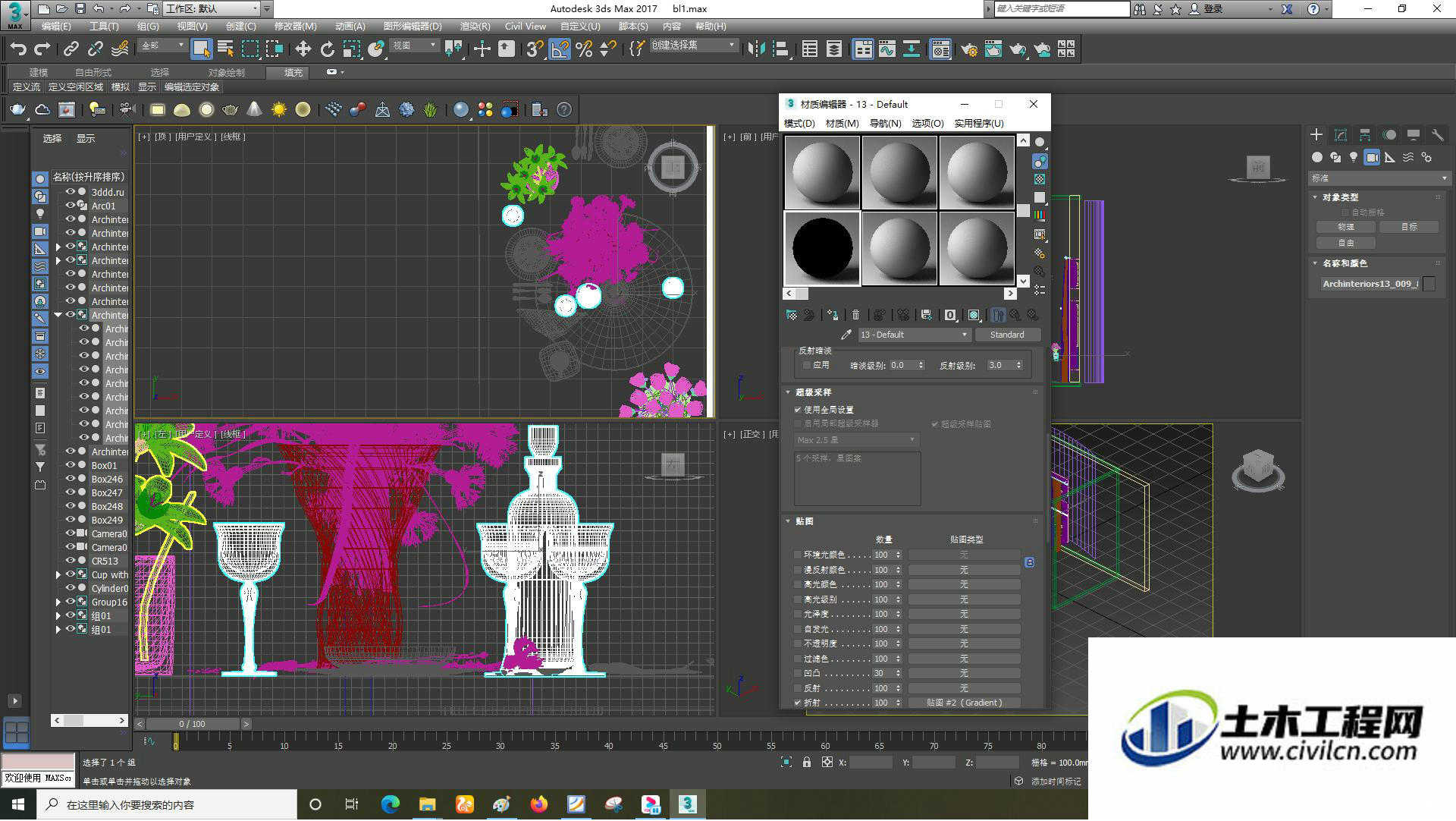
Task: Open the Modify tab in command panel
Action: pos(1341,134)
